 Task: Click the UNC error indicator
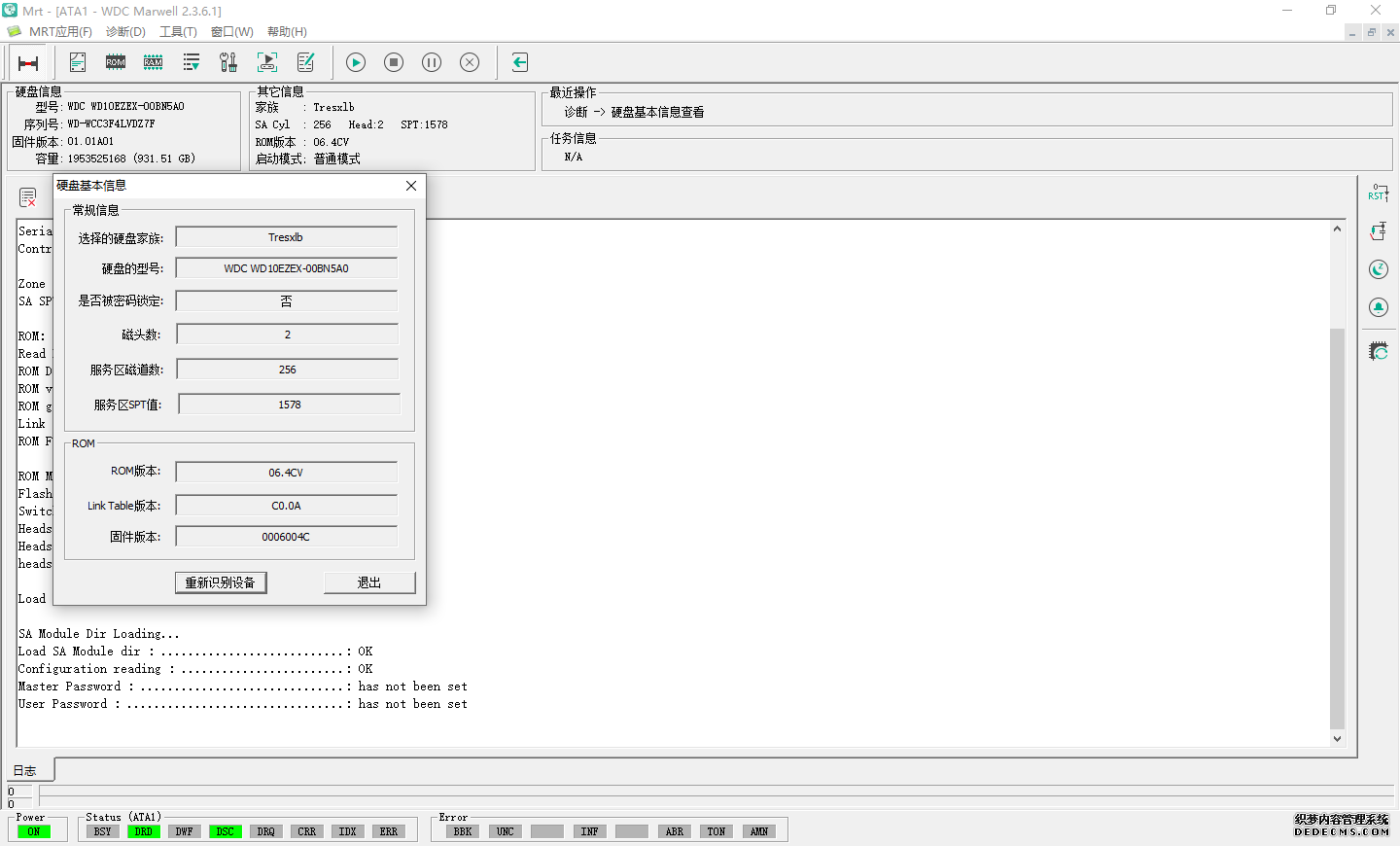[x=506, y=831]
